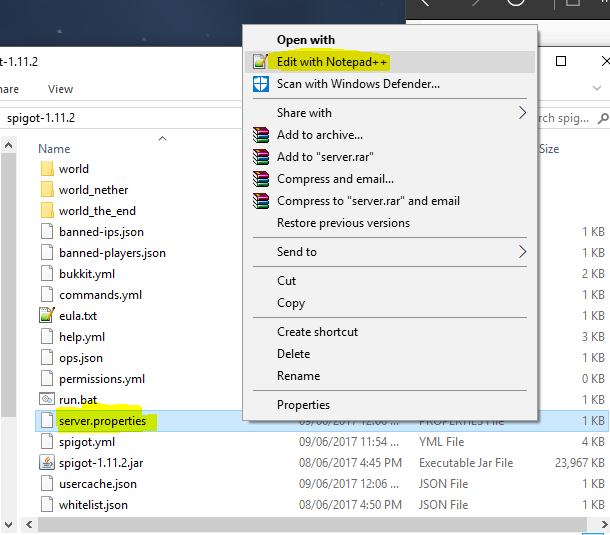This screenshot has height=535, width=610.
Task: Select the spigot.yml file
Action: [x=87, y=442]
